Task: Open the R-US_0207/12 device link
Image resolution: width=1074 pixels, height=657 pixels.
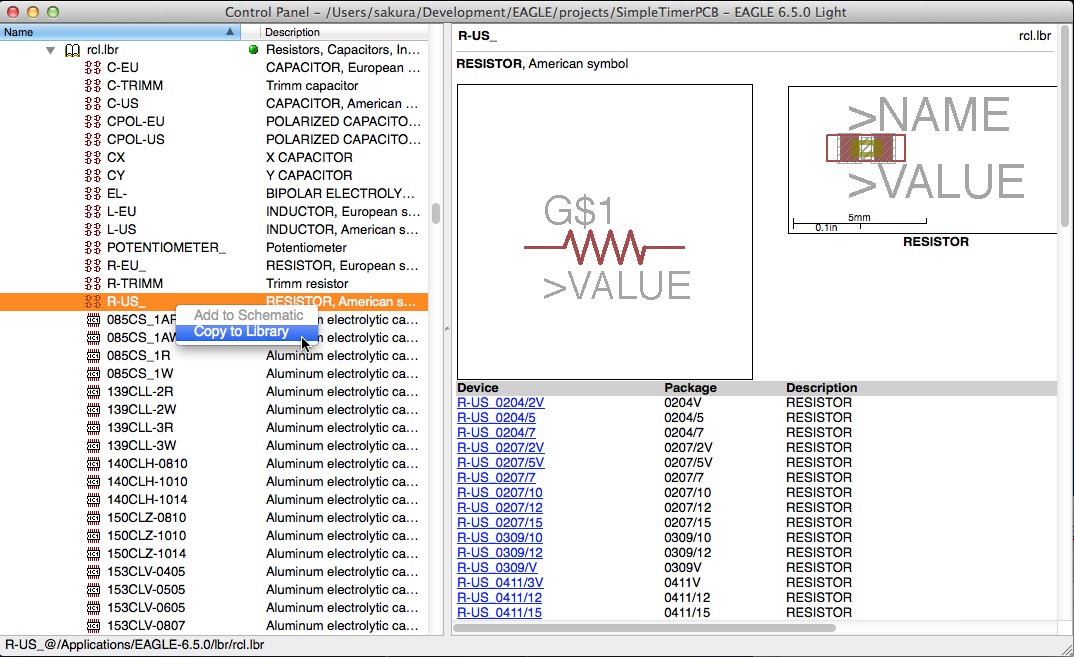Action: [499, 508]
